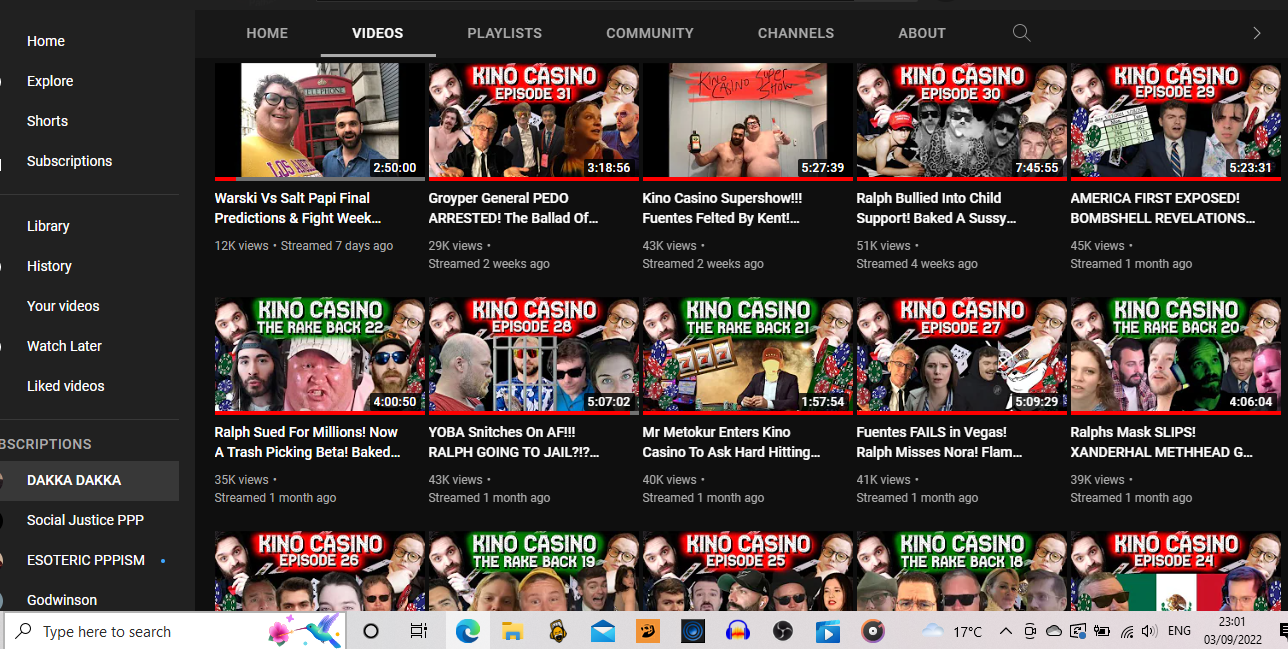Open the Kino Casino Episode 24 thumbnail
1288x649 pixels.
coord(1176,571)
